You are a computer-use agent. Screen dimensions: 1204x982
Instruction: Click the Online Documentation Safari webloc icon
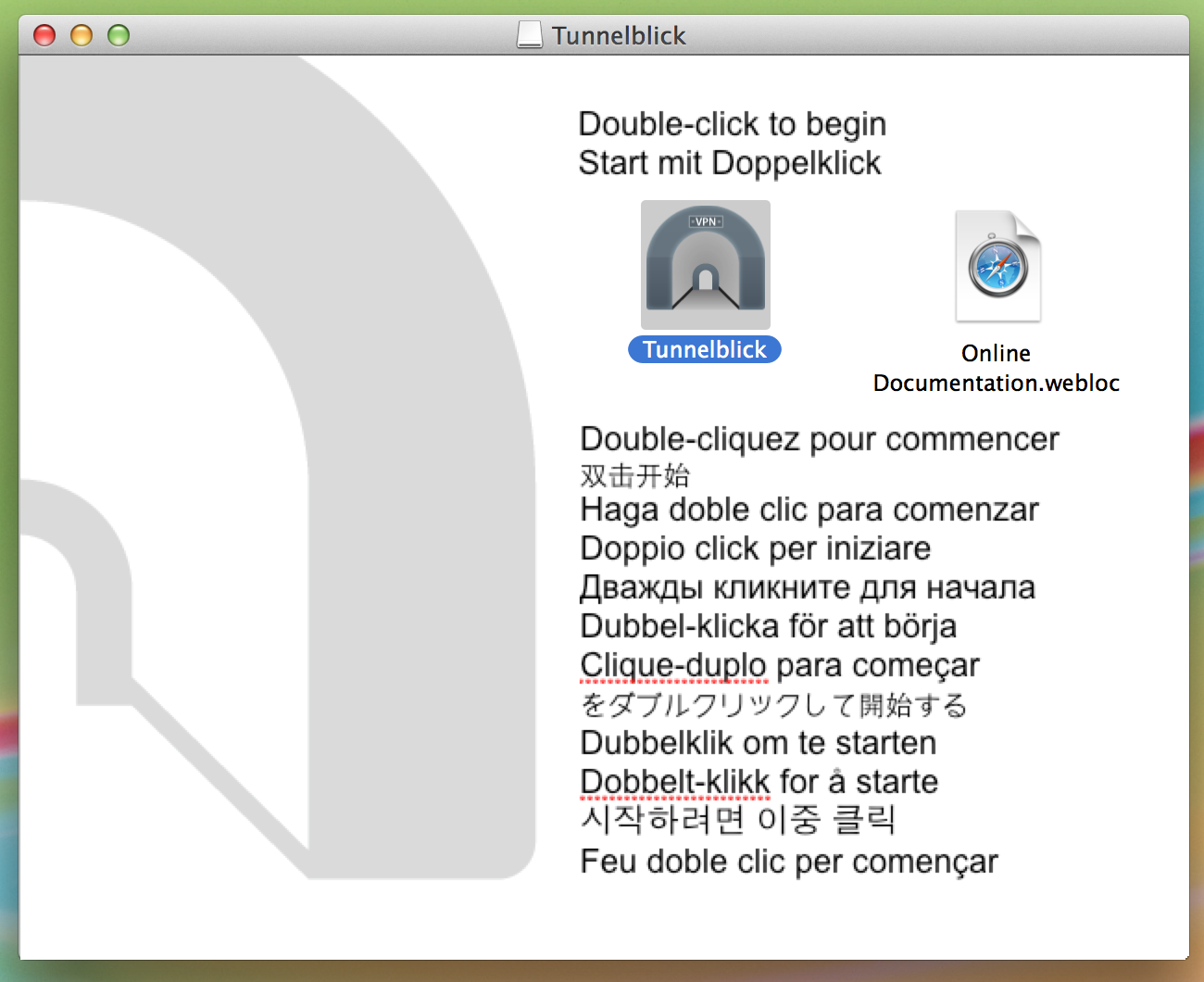[x=998, y=267]
